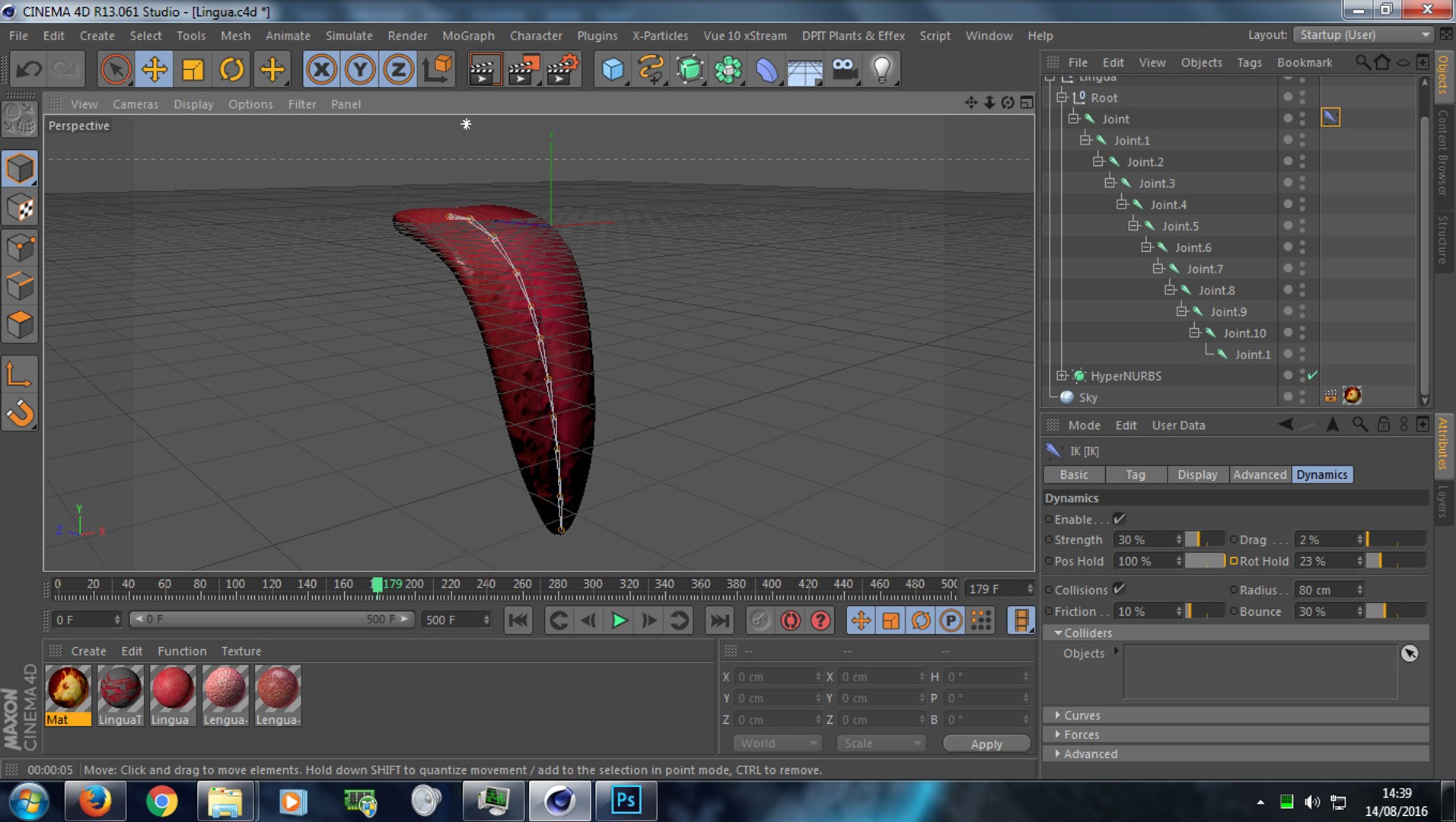This screenshot has width=1456, height=822.
Task: Open Photoshop from the taskbar
Action: click(626, 801)
